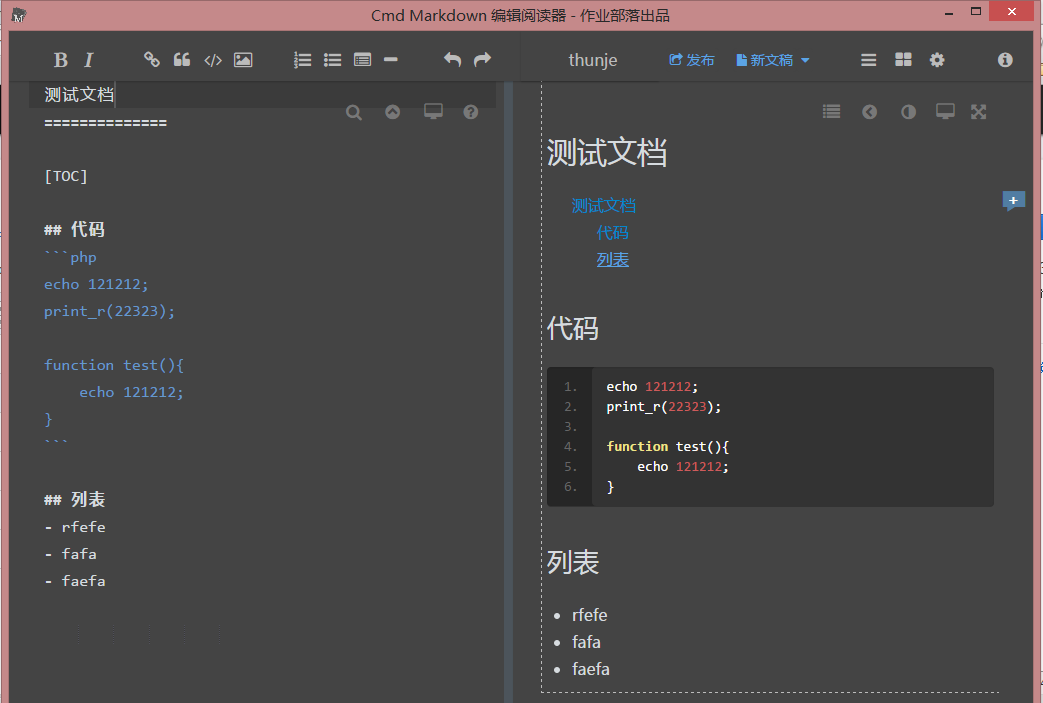Show info with the circled i icon
Screen dimensions: 1043x703
pyautogui.click(x=1005, y=60)
